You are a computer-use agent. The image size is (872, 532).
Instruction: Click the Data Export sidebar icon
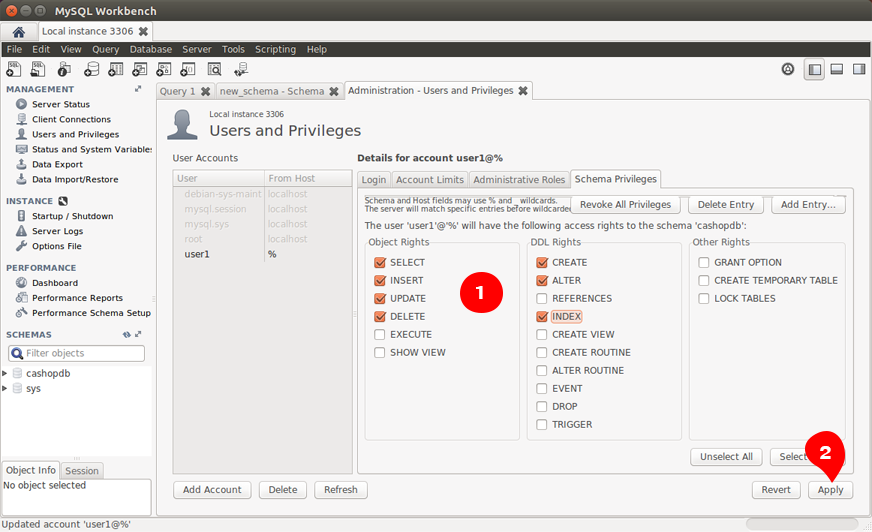click(21, 164)
